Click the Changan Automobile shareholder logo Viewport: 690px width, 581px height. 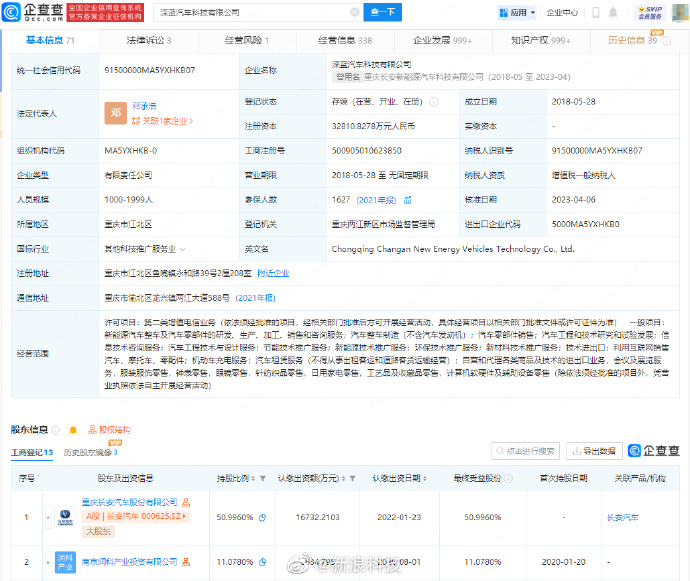coord(63,518)
